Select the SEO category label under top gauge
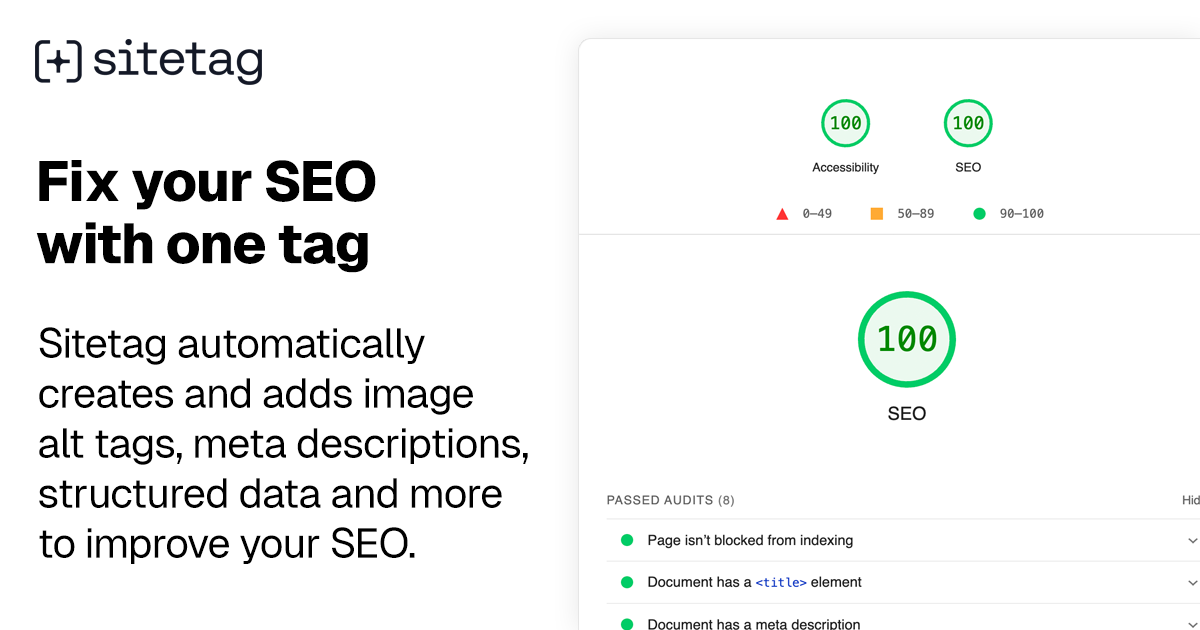The width and height of the screenshot is (1200, 630). tap(967, 167)
